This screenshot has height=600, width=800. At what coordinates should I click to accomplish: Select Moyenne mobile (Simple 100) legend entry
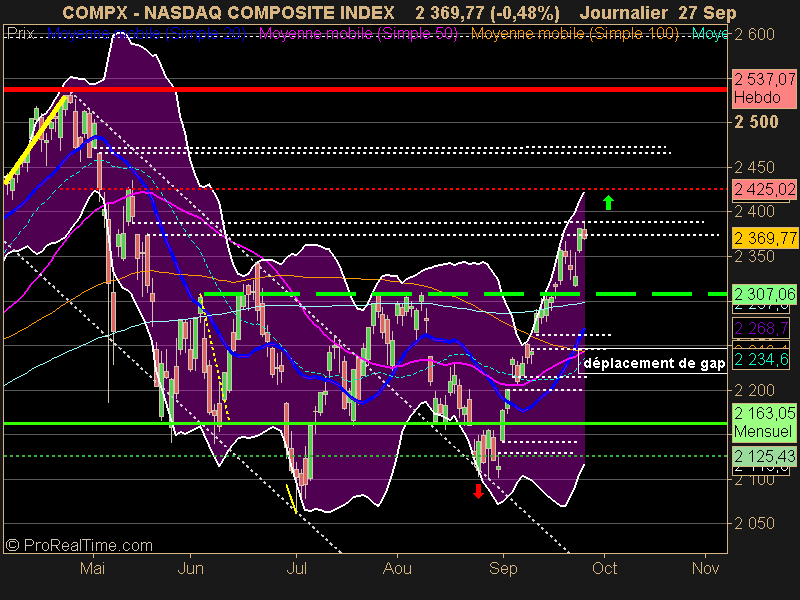click(574, 34)
